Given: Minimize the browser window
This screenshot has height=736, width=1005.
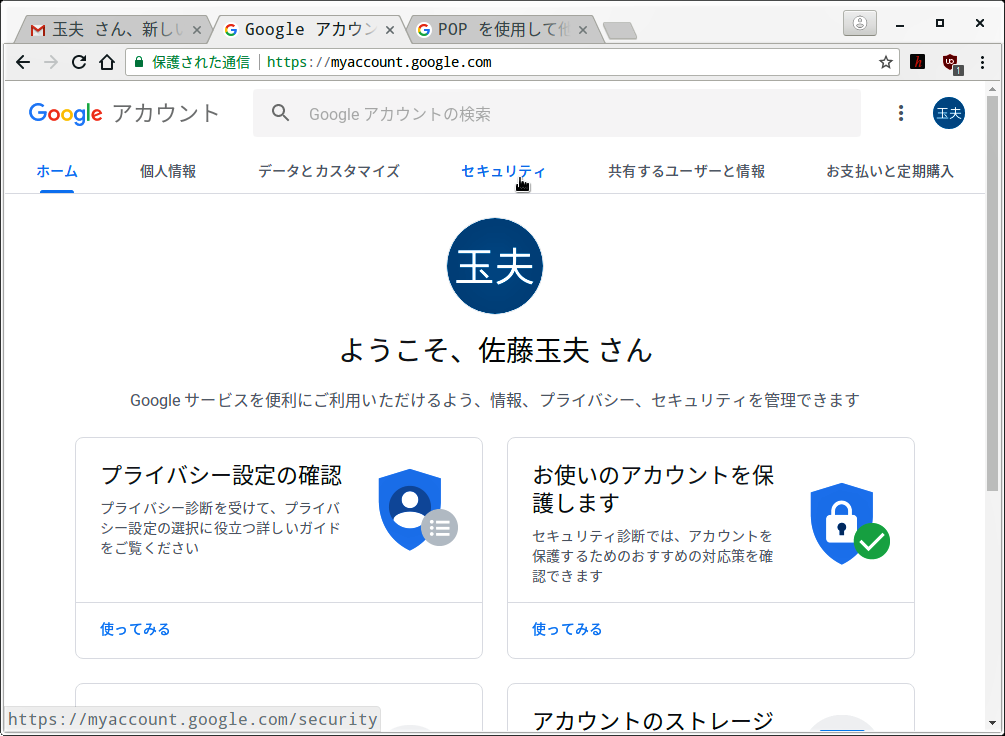Looking at the screenshot, I should point(900,24).
